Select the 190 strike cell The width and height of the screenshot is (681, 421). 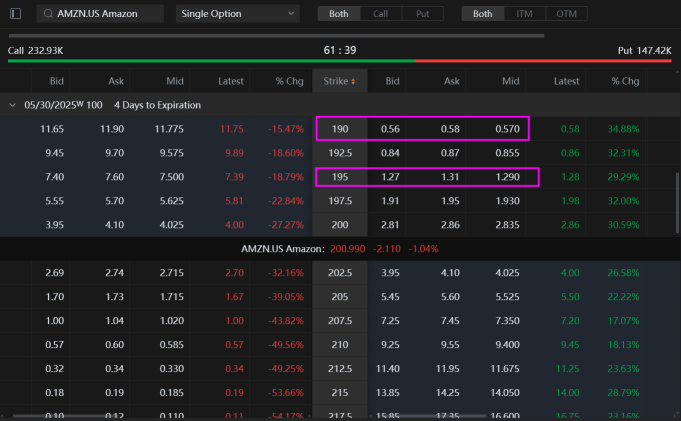tap(340, 129)
